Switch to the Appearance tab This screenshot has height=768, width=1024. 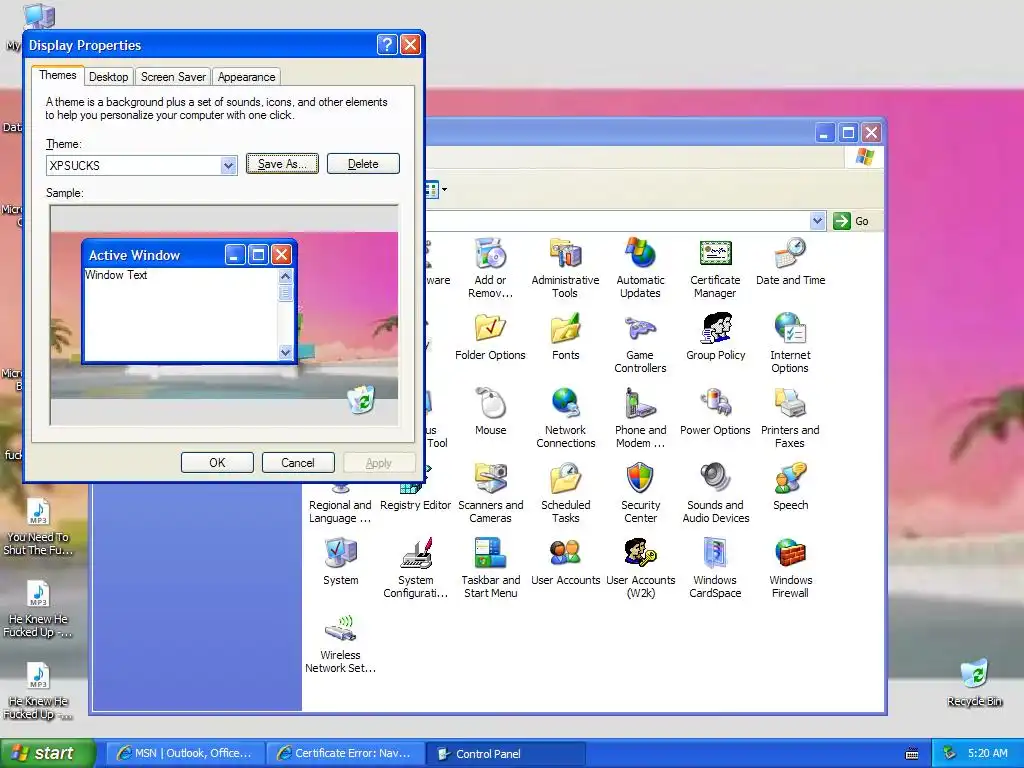246,77
